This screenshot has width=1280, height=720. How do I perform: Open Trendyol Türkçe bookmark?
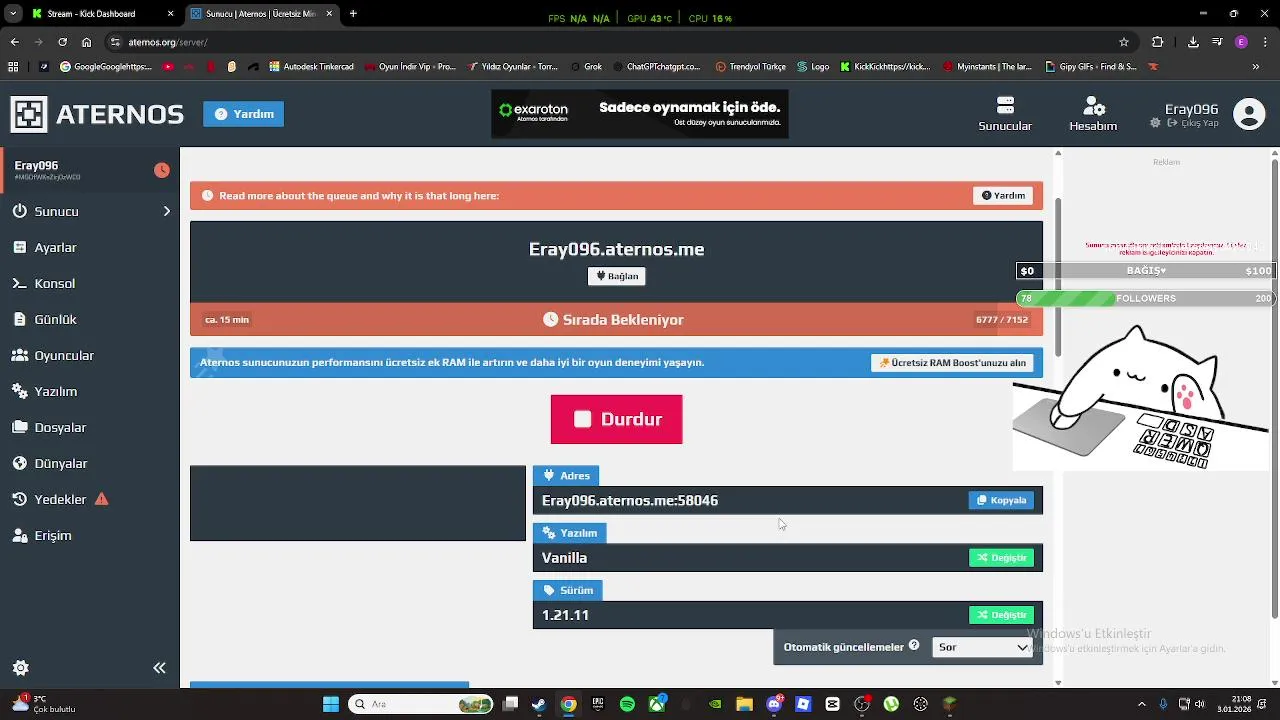point(751,67)
